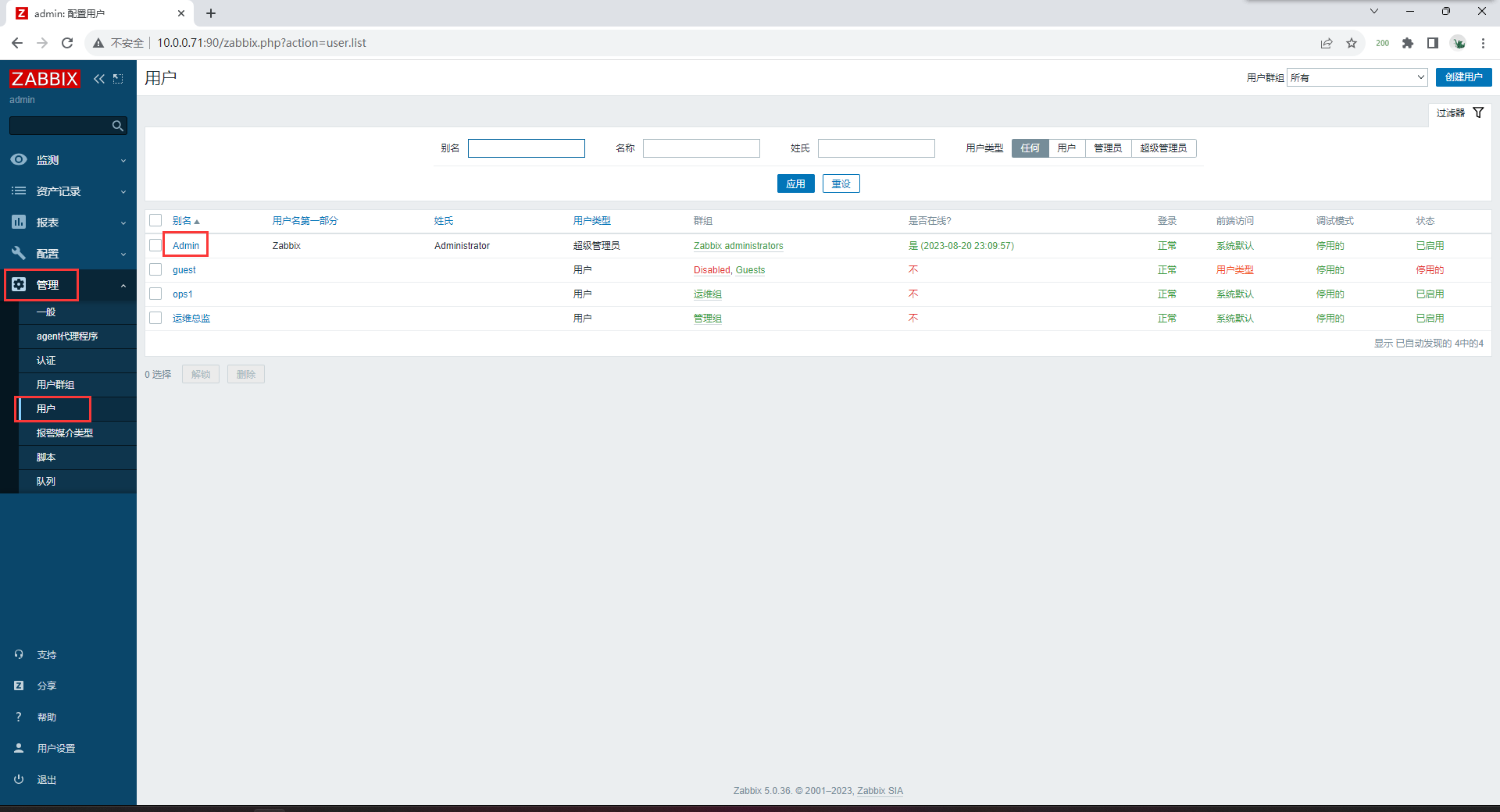Click the filter funnel icon
The width and height of the screenshot is (1500, 812).
(x=1478, y=113)
